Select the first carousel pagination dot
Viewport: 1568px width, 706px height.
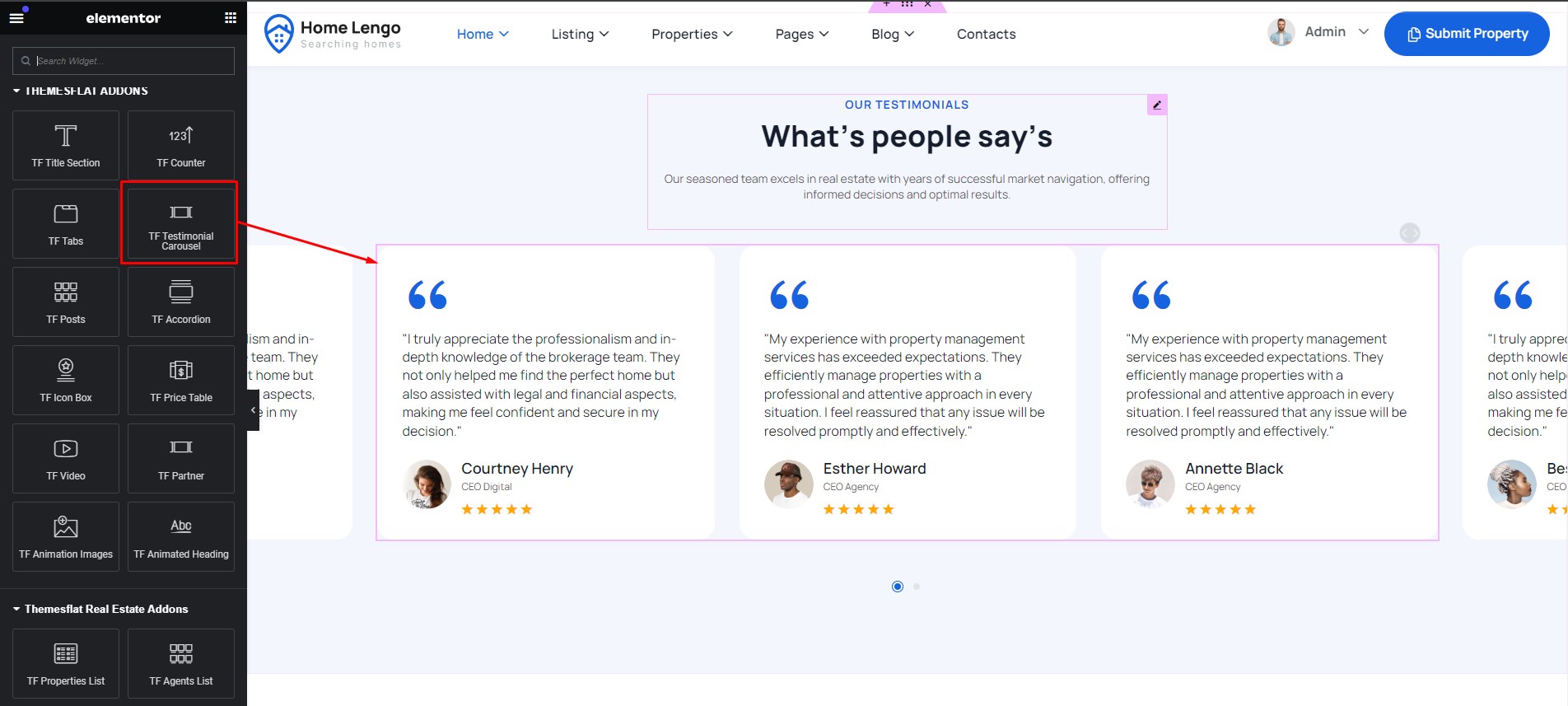[898, 587]
